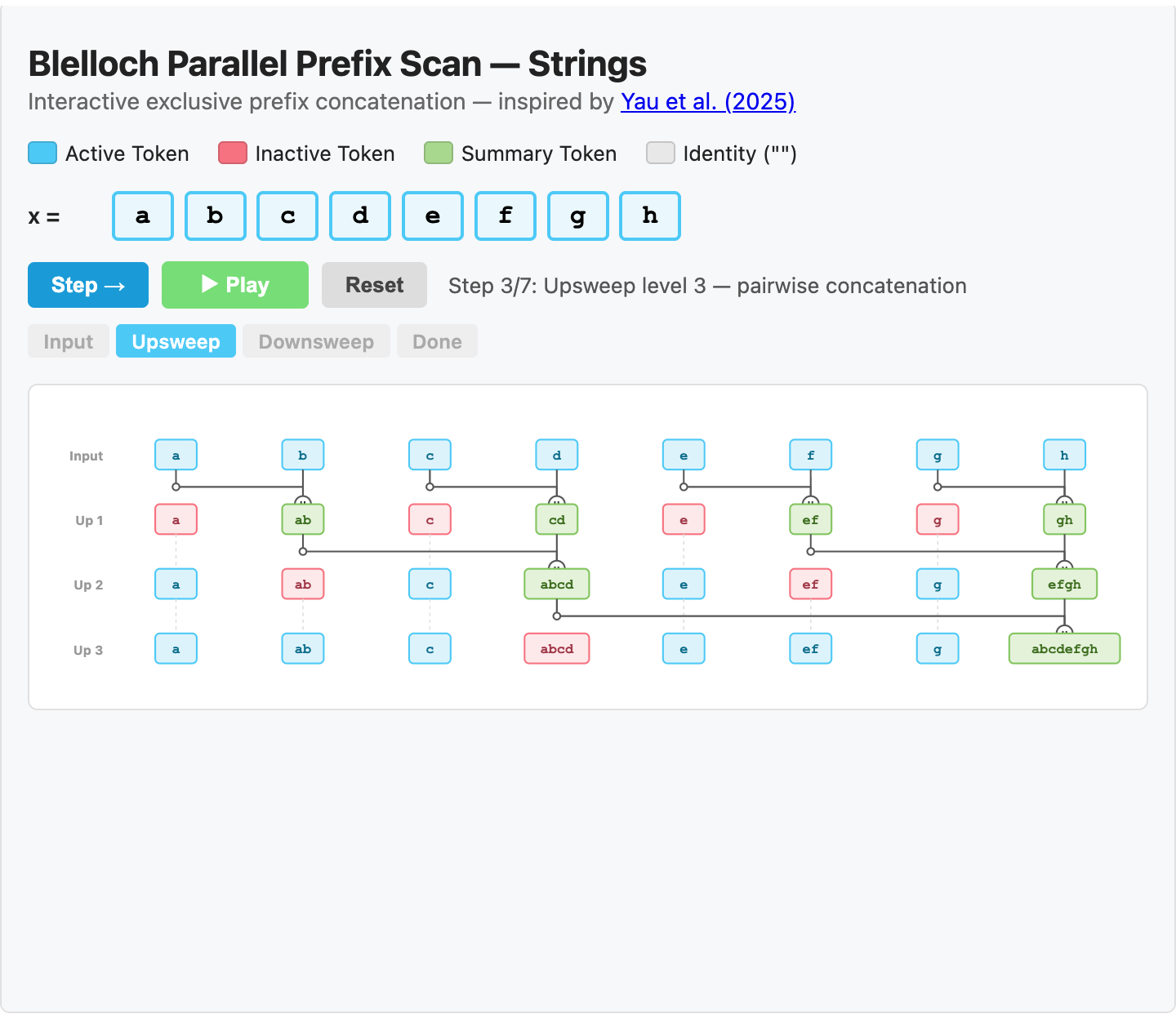The image size is (1176, 1014).
Task: Click the abcd node in Up 2 row
Action: pos(556,584)
